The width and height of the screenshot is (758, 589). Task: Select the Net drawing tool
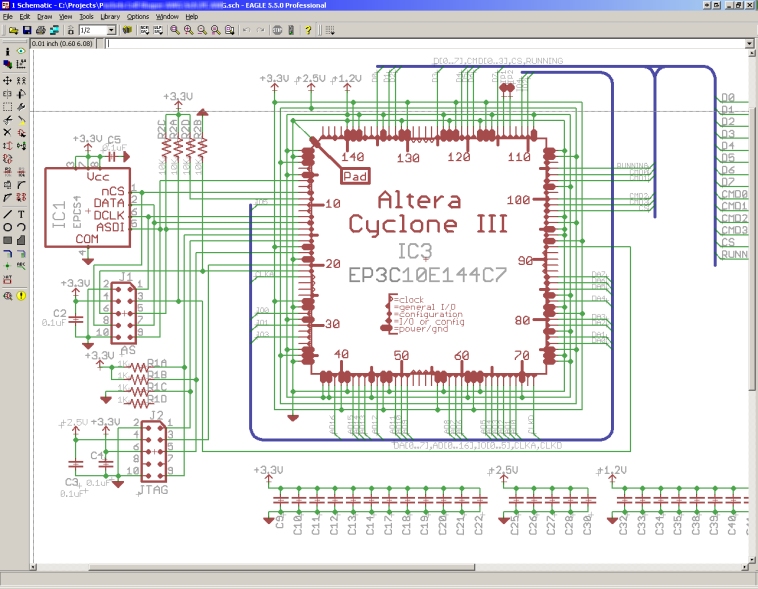(x=21, y=253)
